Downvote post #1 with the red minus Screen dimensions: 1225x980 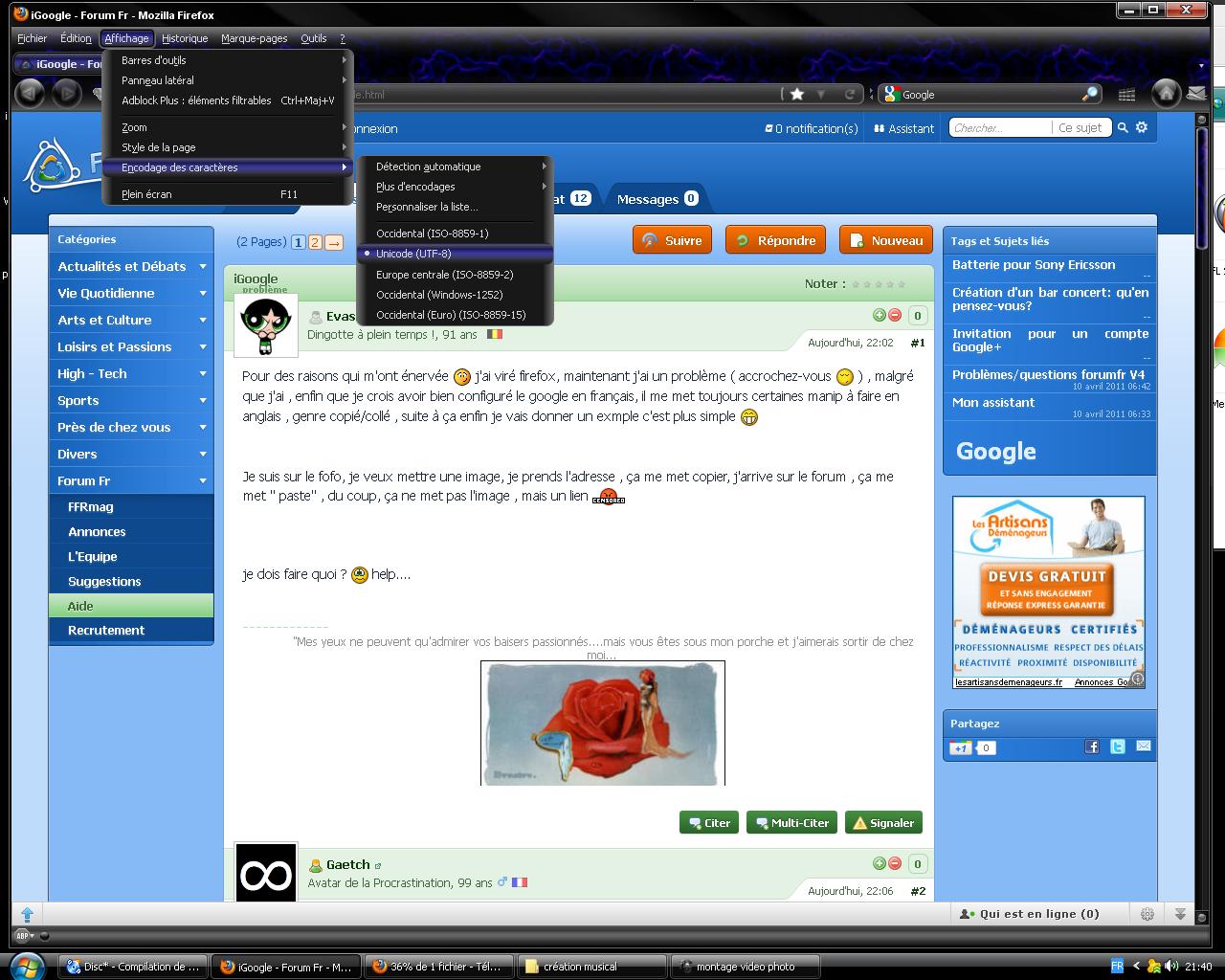pyautogui.click(x=895, y=315)
